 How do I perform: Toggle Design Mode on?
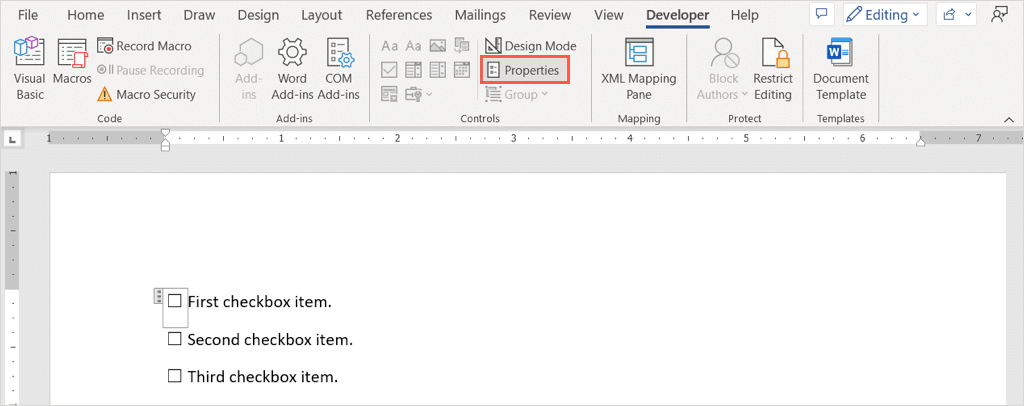(x=531, y=46)
